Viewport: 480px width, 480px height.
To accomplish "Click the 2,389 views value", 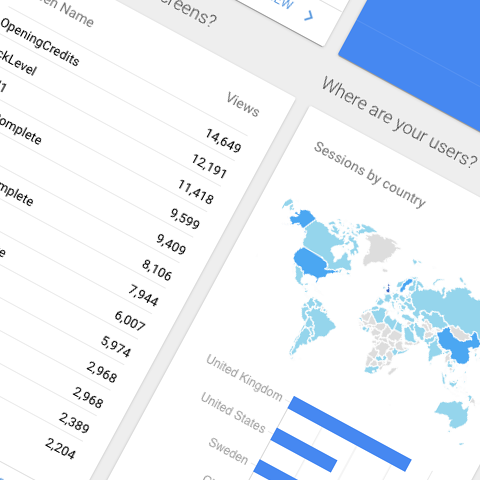I will (74, 423).
